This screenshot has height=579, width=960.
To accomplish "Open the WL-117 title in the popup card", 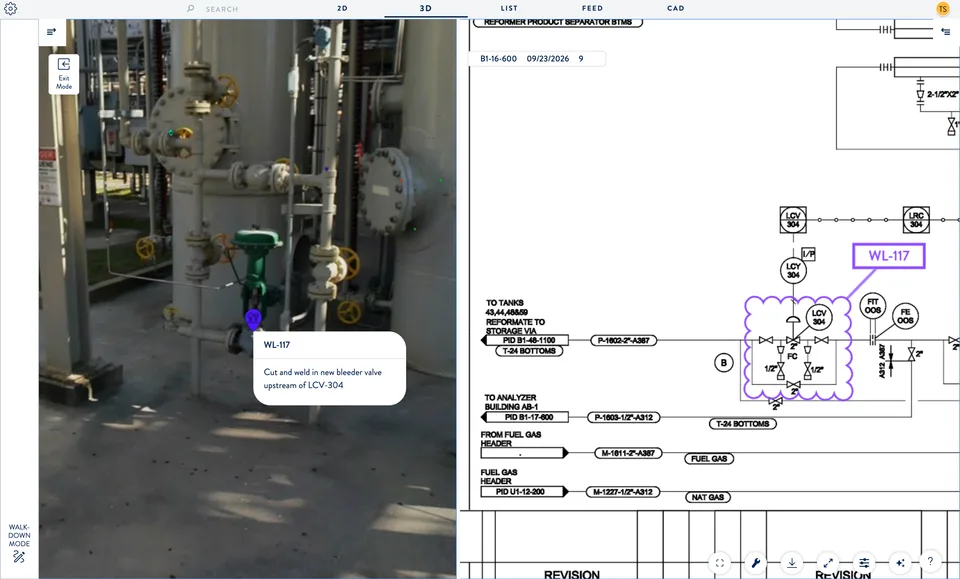I will pos(277,345).
